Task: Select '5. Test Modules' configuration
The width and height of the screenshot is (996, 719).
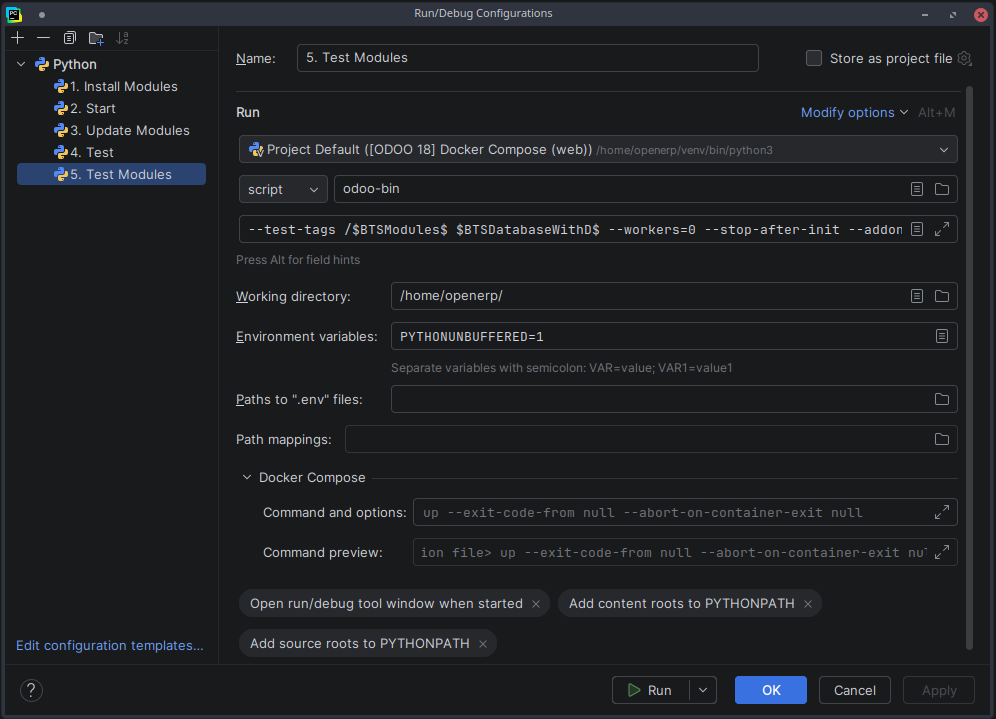Action: pos(111,174)
